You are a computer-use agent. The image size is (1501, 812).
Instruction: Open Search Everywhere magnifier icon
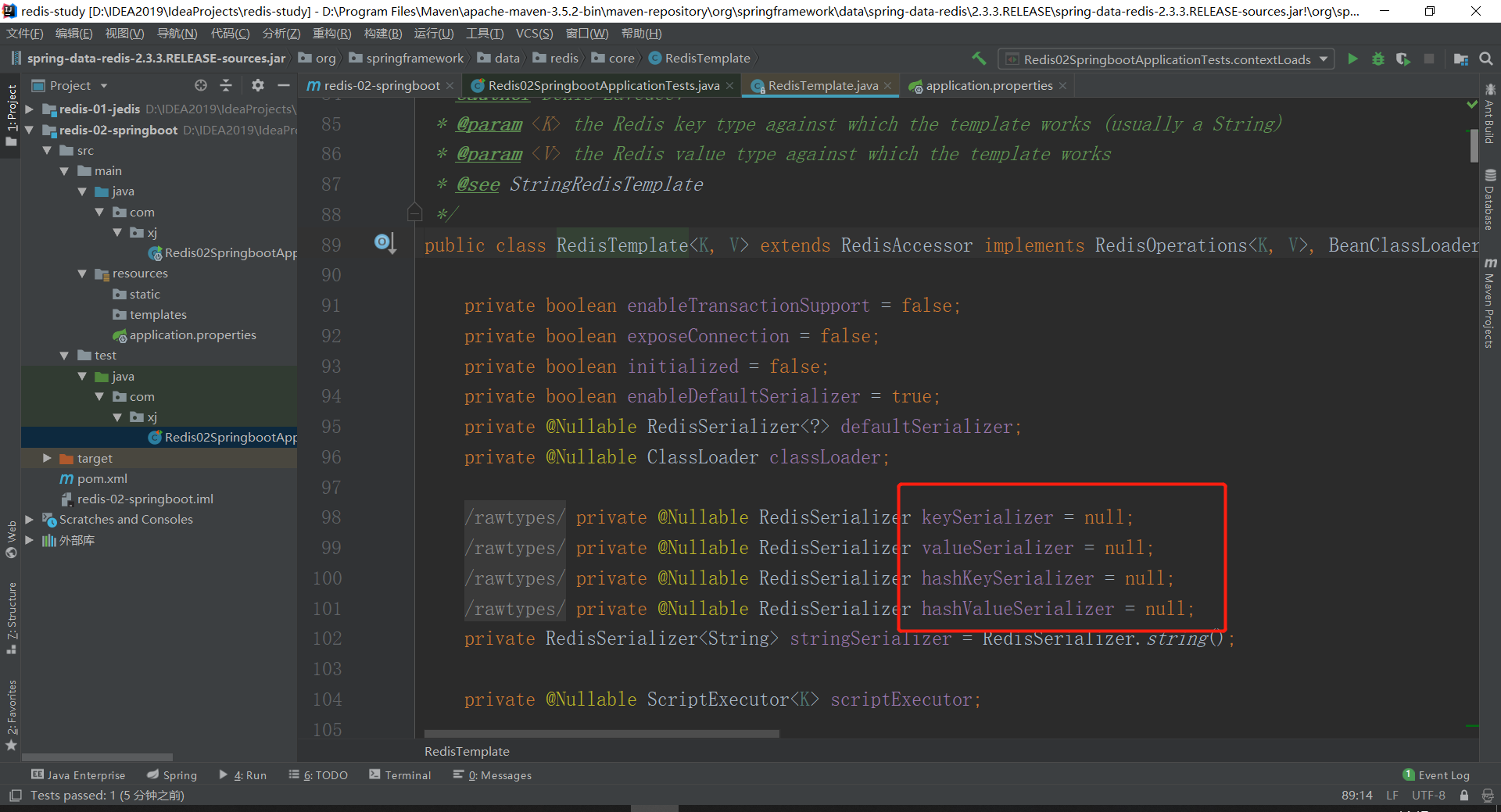point(1486,59)
